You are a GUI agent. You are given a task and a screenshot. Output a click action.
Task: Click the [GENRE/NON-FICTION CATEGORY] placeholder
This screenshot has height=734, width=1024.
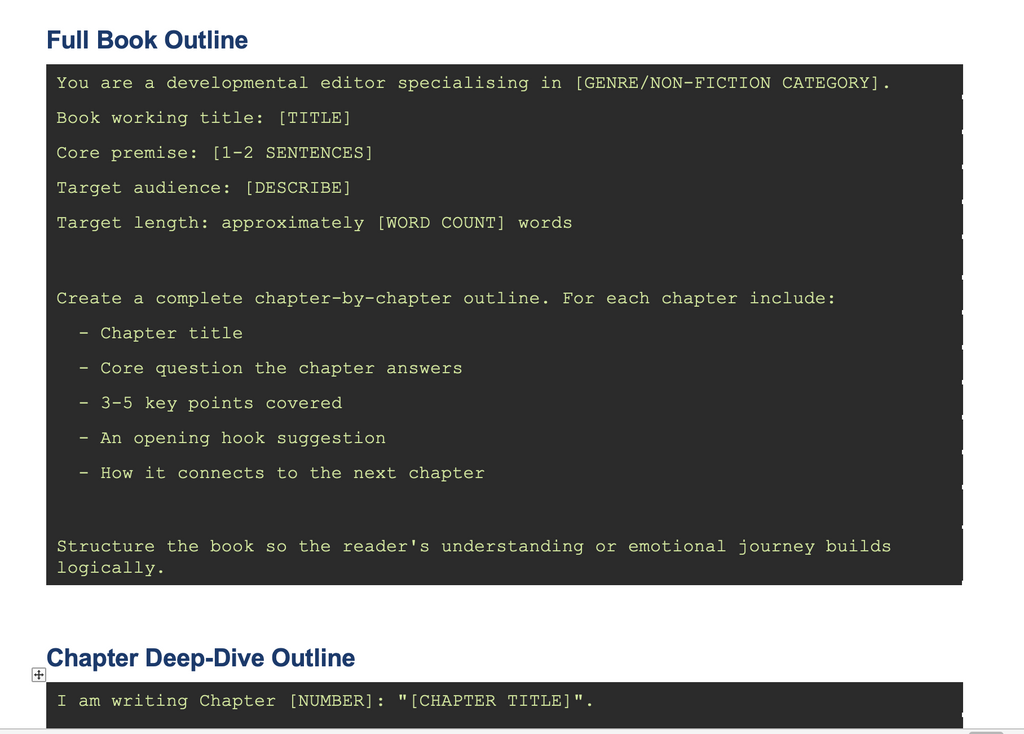point(727,83)
